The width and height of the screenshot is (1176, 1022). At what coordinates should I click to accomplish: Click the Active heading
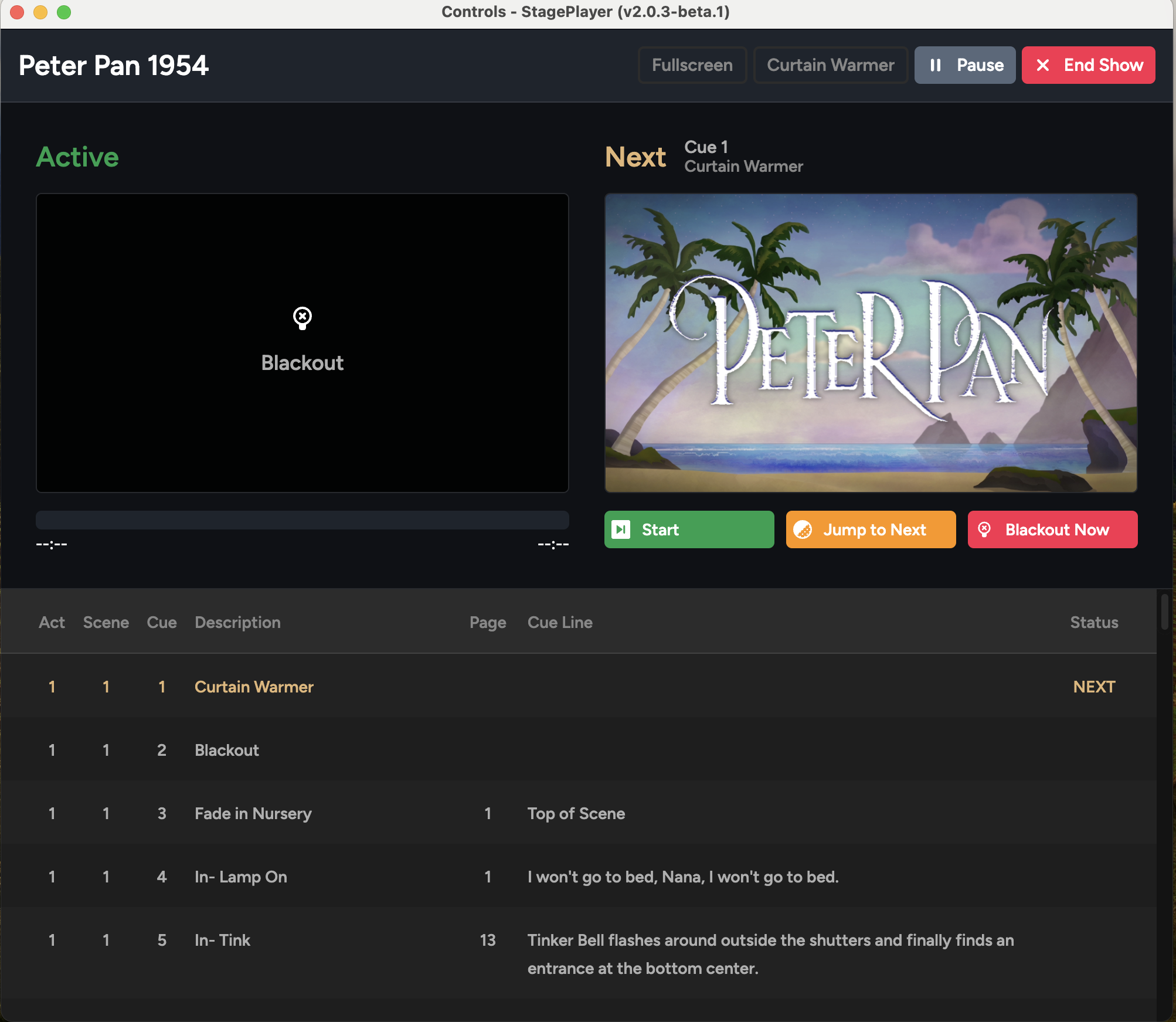click(x=77, y=157)
